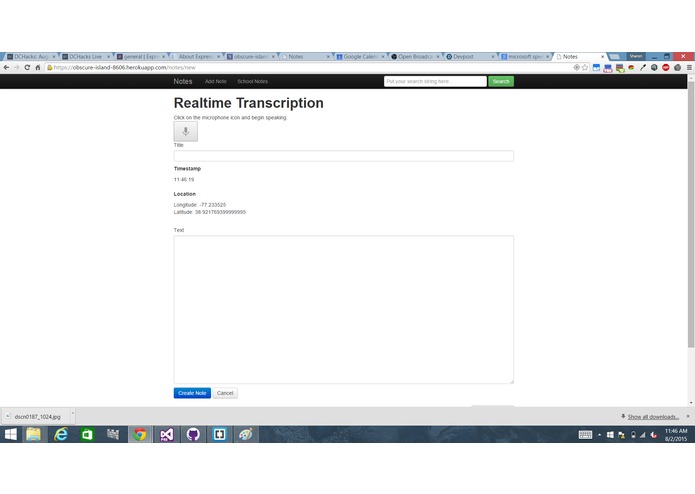Switch to the About Express tab
Screen dimensions: 695x494
click(x=196, y=57)
